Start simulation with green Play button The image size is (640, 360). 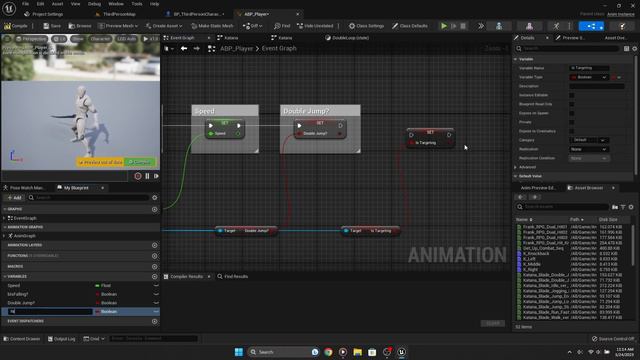pos(444,26)
